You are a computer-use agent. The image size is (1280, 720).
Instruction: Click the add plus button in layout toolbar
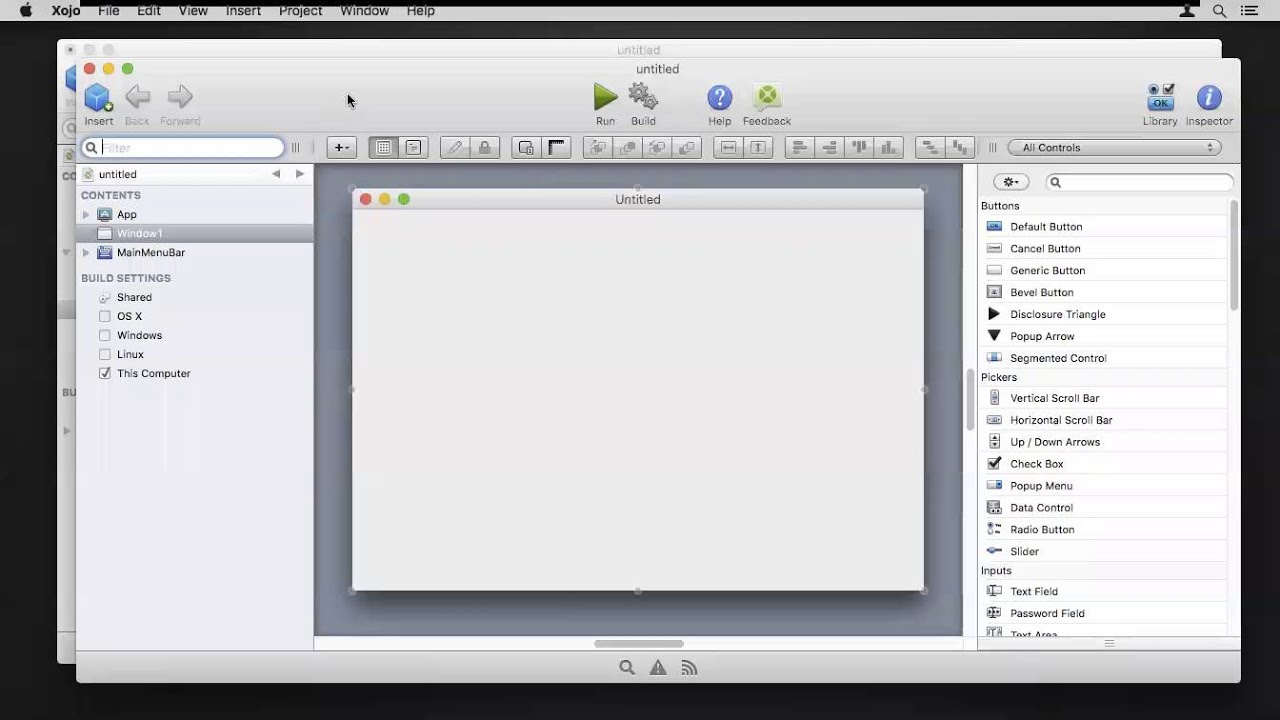pyautogui.click(x=341, y=147)
